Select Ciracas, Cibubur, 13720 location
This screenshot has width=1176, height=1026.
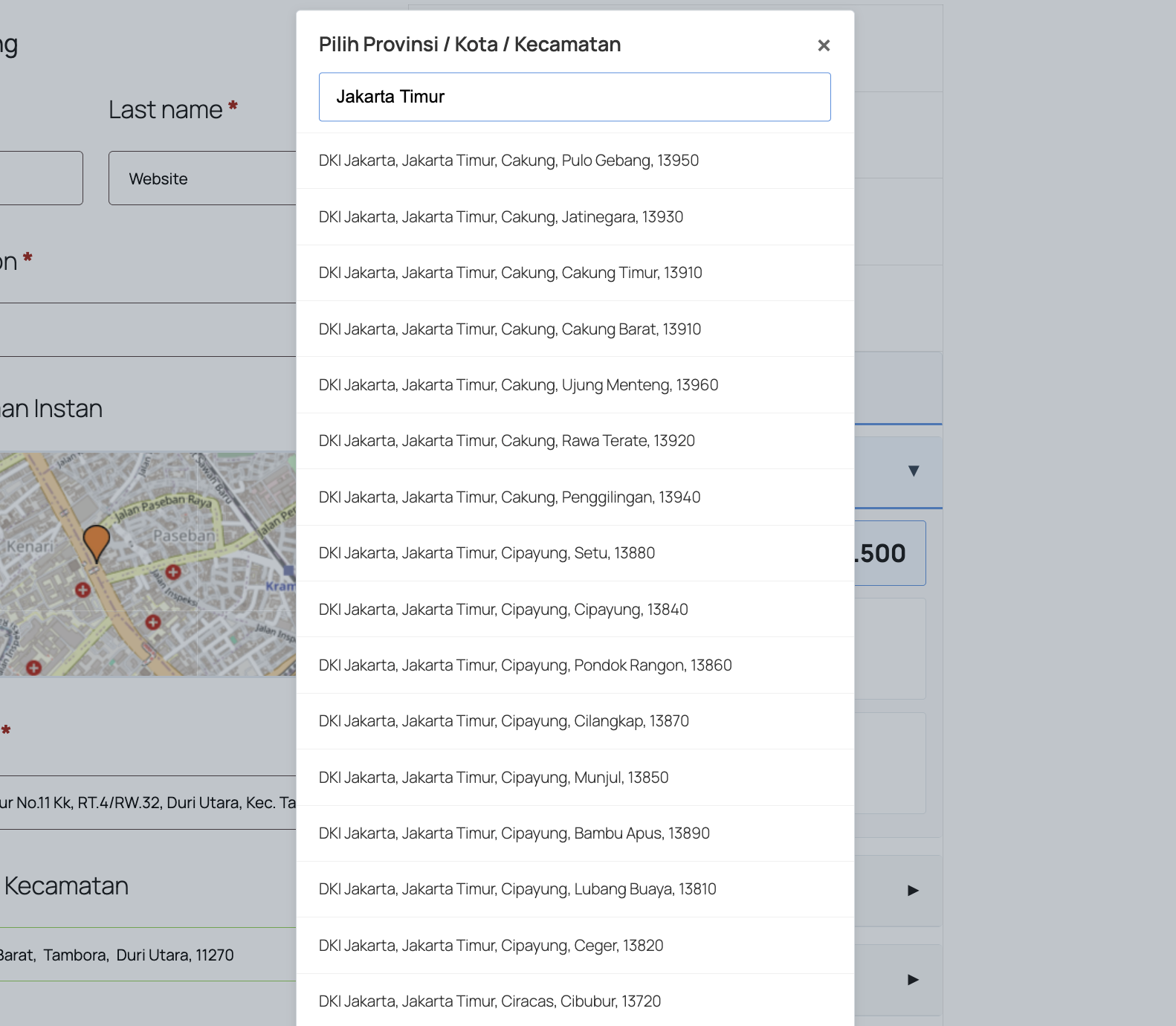489,1001
